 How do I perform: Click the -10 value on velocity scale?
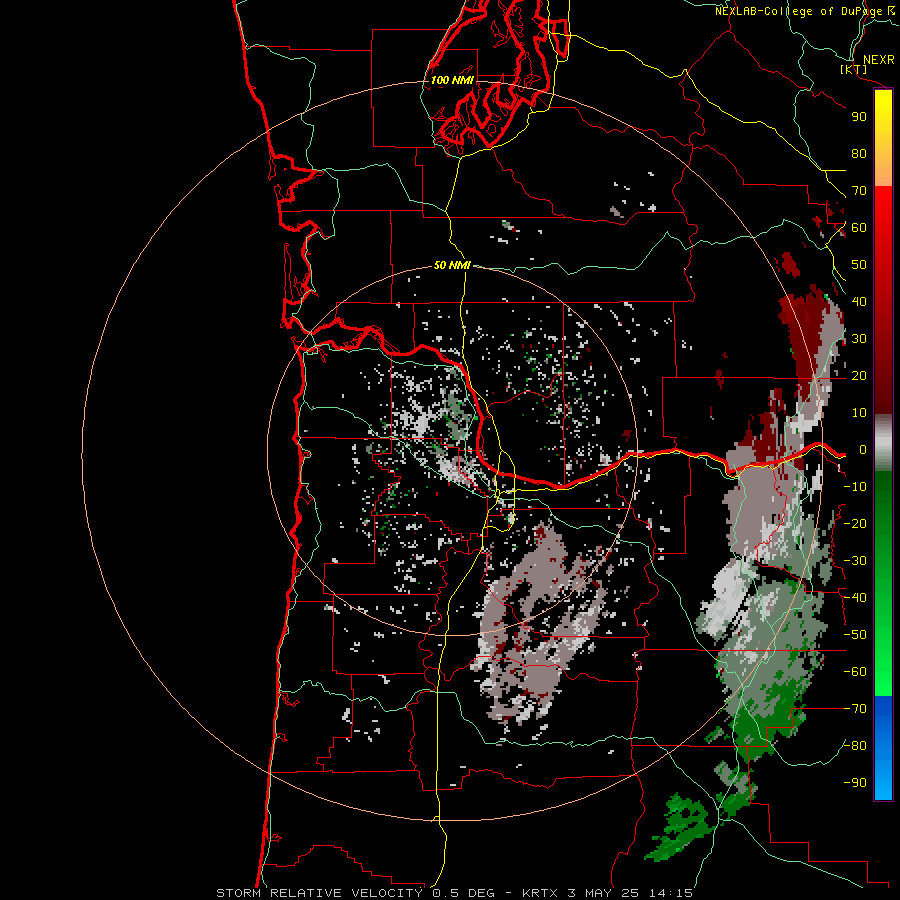(x=855, y=487)
